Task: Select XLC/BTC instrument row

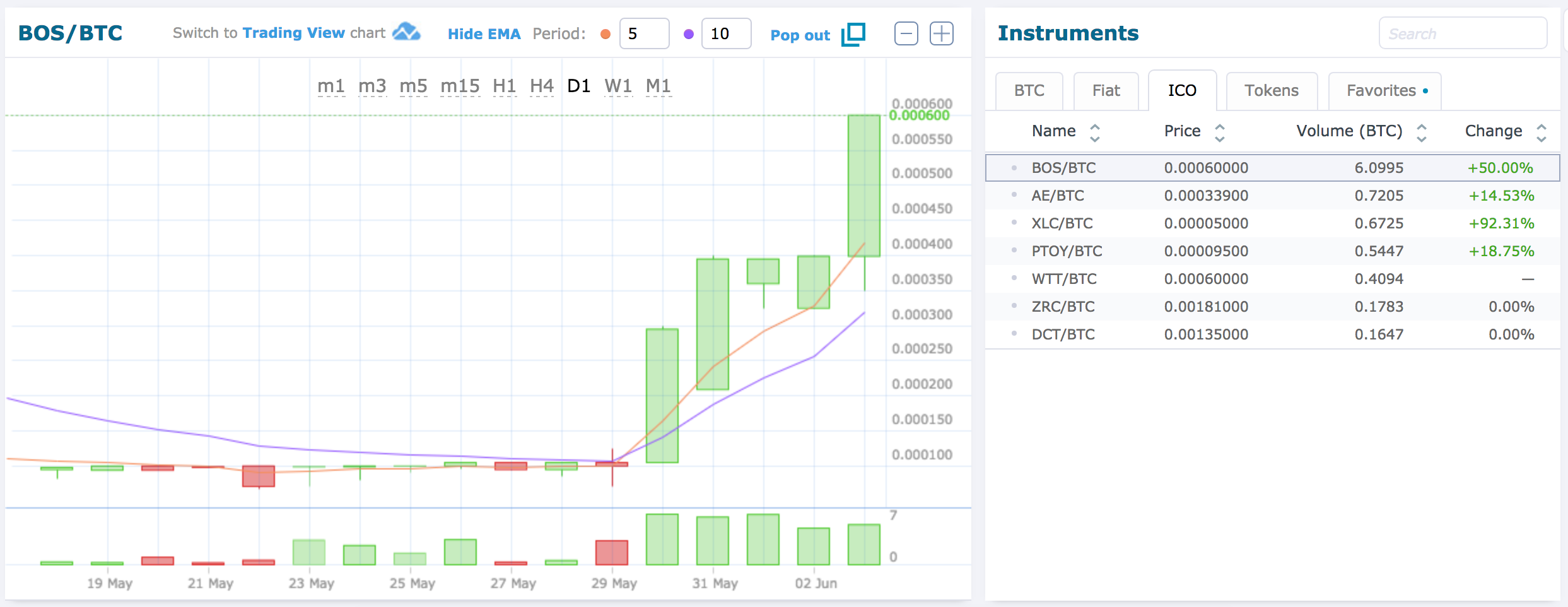Action: 1273,223
